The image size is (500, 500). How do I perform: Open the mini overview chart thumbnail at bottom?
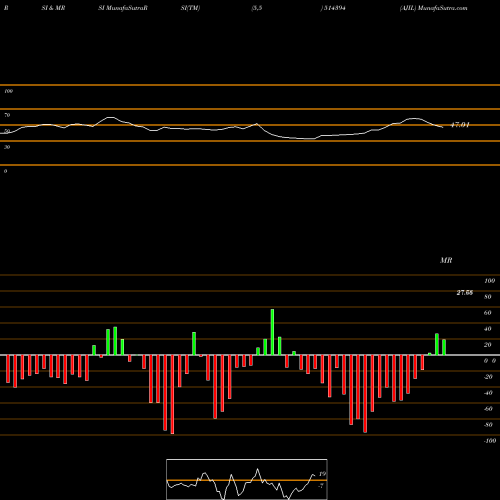(247, 479)
